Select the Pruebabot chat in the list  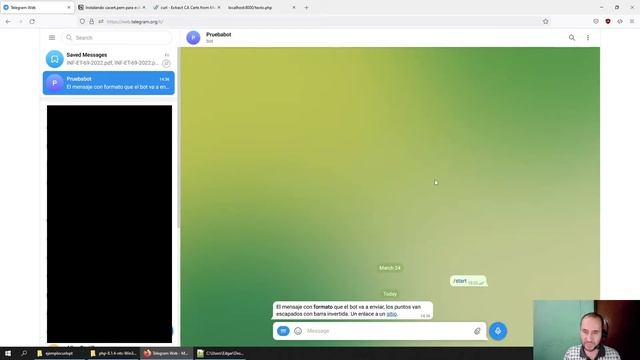click(109, 83)
